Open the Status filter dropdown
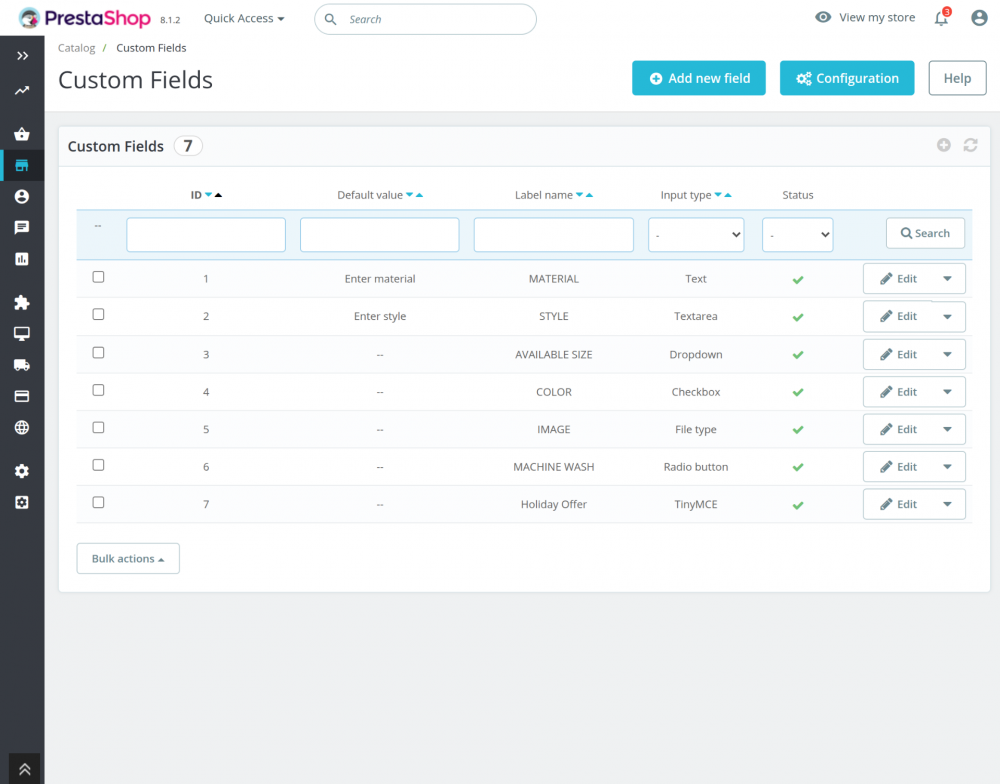Image resolution: width=1000 pixels, height=784 pixels. click(x=797, y=235)
